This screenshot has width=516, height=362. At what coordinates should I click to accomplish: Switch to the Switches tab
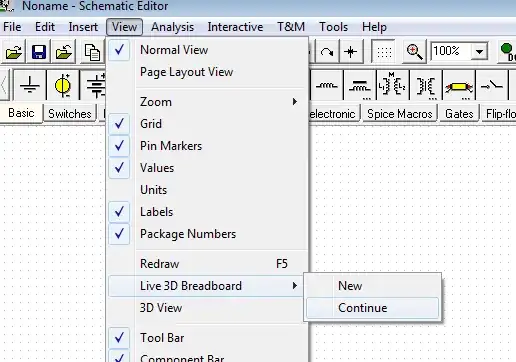coord(70,114)
